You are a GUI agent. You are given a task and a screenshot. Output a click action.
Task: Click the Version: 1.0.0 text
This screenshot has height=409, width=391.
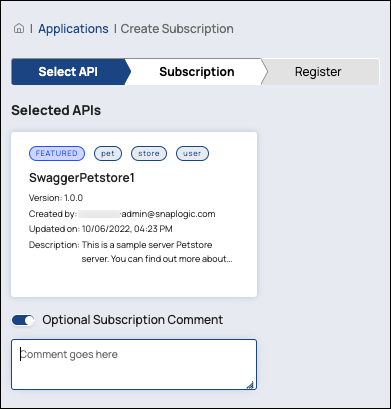click(56, 198)
